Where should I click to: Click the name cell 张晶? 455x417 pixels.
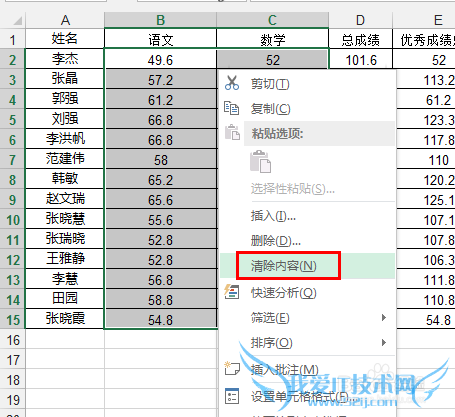tap(65, 79)
